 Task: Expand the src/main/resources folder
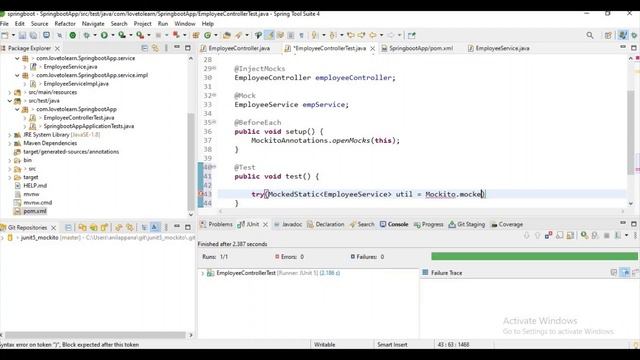[x=9, y=92]
